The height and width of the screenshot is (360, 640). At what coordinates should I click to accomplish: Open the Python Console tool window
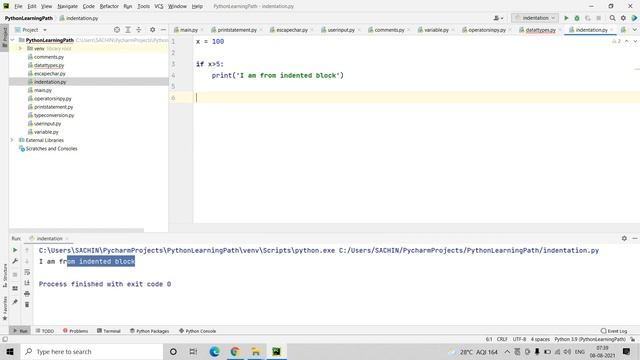coord(198,331)
